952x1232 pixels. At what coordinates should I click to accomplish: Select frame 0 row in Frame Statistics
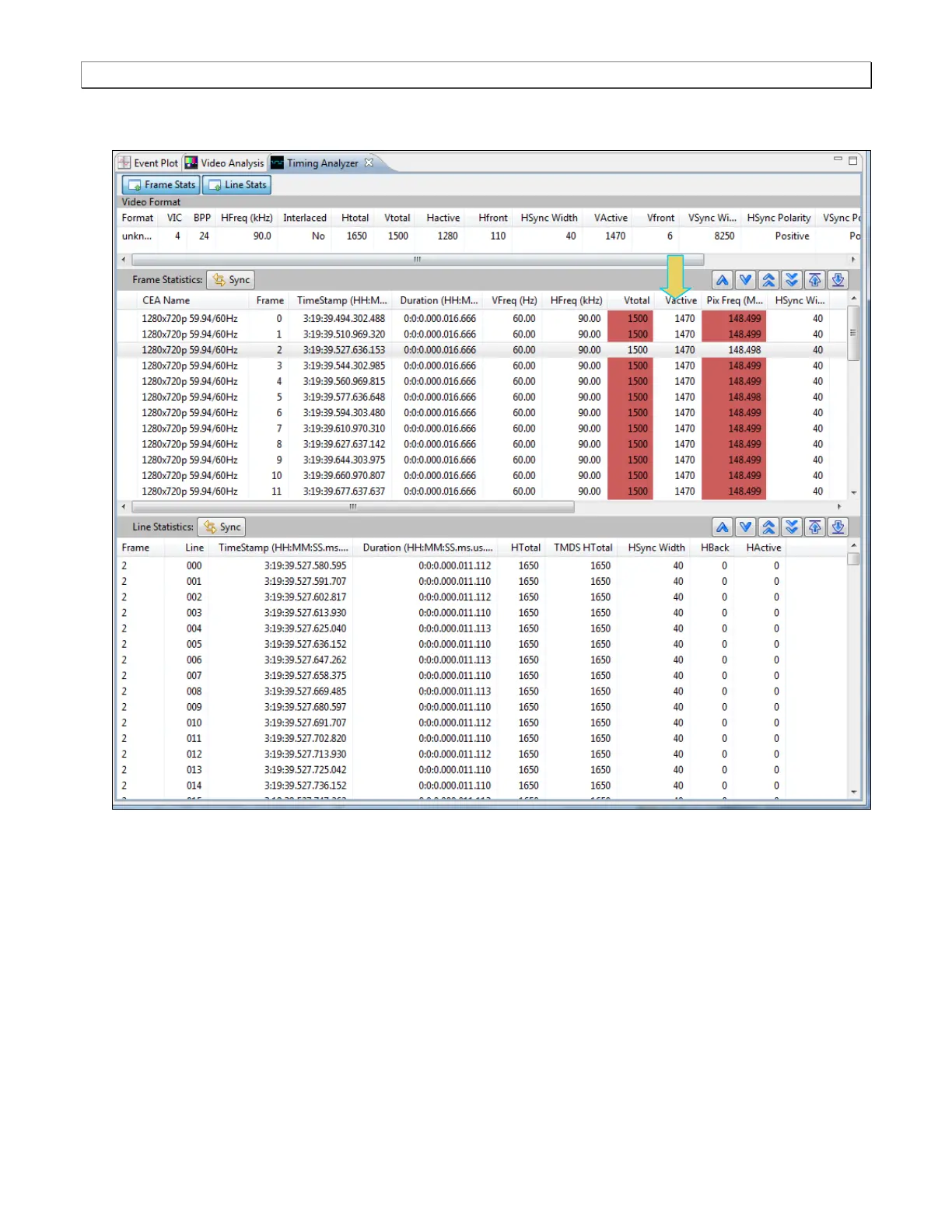point(481,319)
